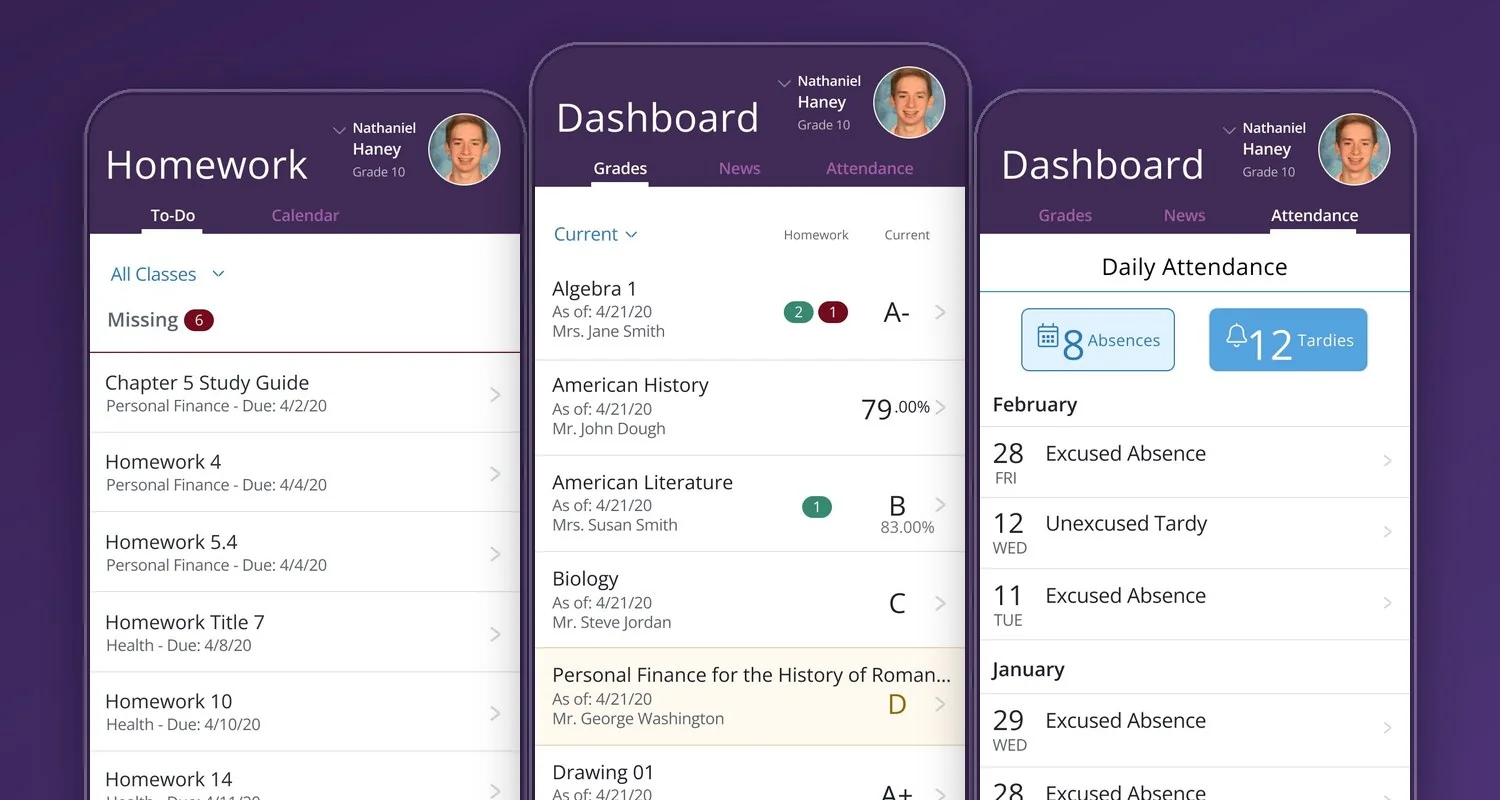Click chevron on February 28 attendance row
Image resolution: width=1500 pixels, height=800 pixels.
tap(1388, 461)
